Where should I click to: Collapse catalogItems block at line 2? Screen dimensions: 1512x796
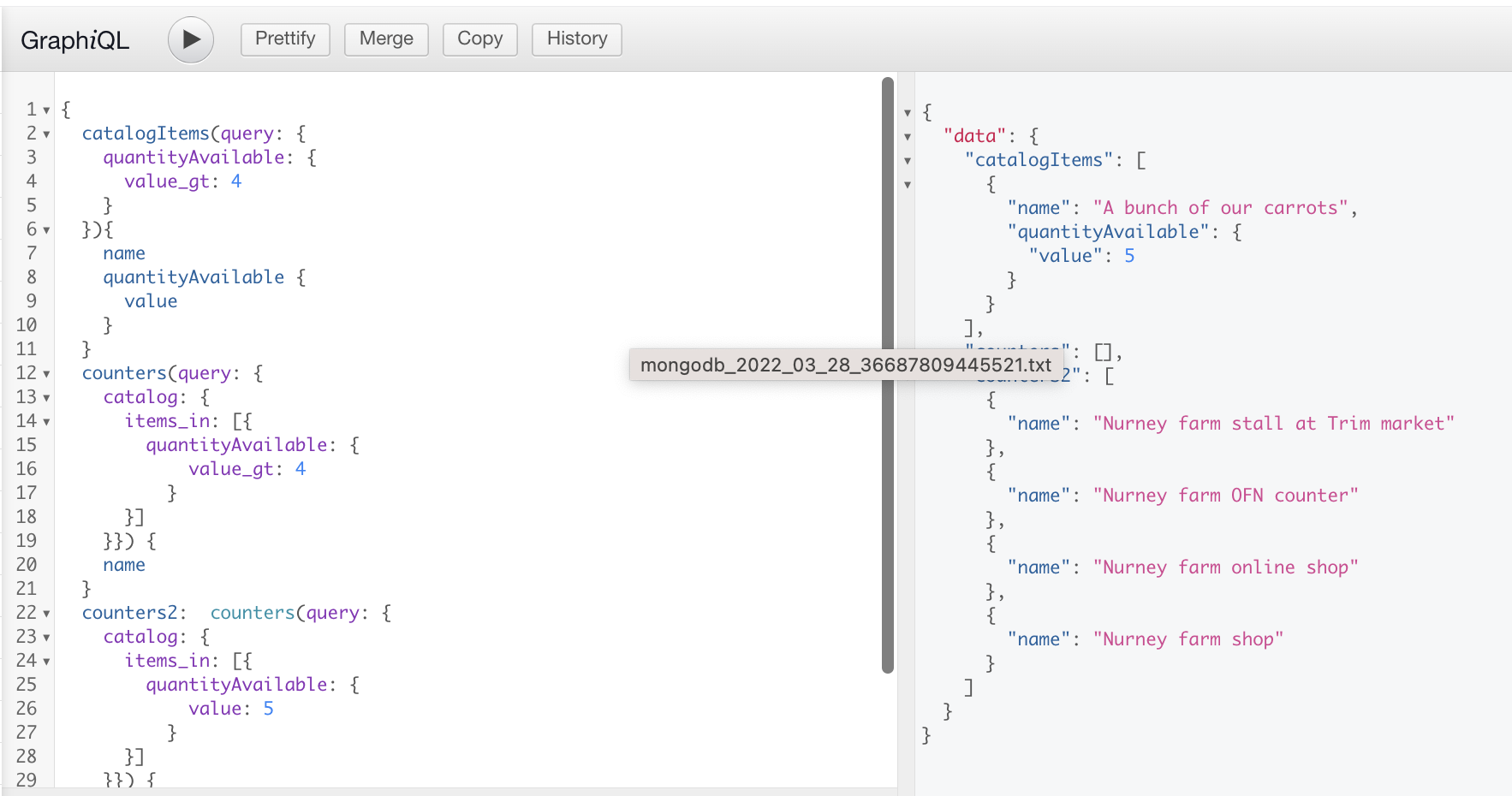tap(46, 134)
